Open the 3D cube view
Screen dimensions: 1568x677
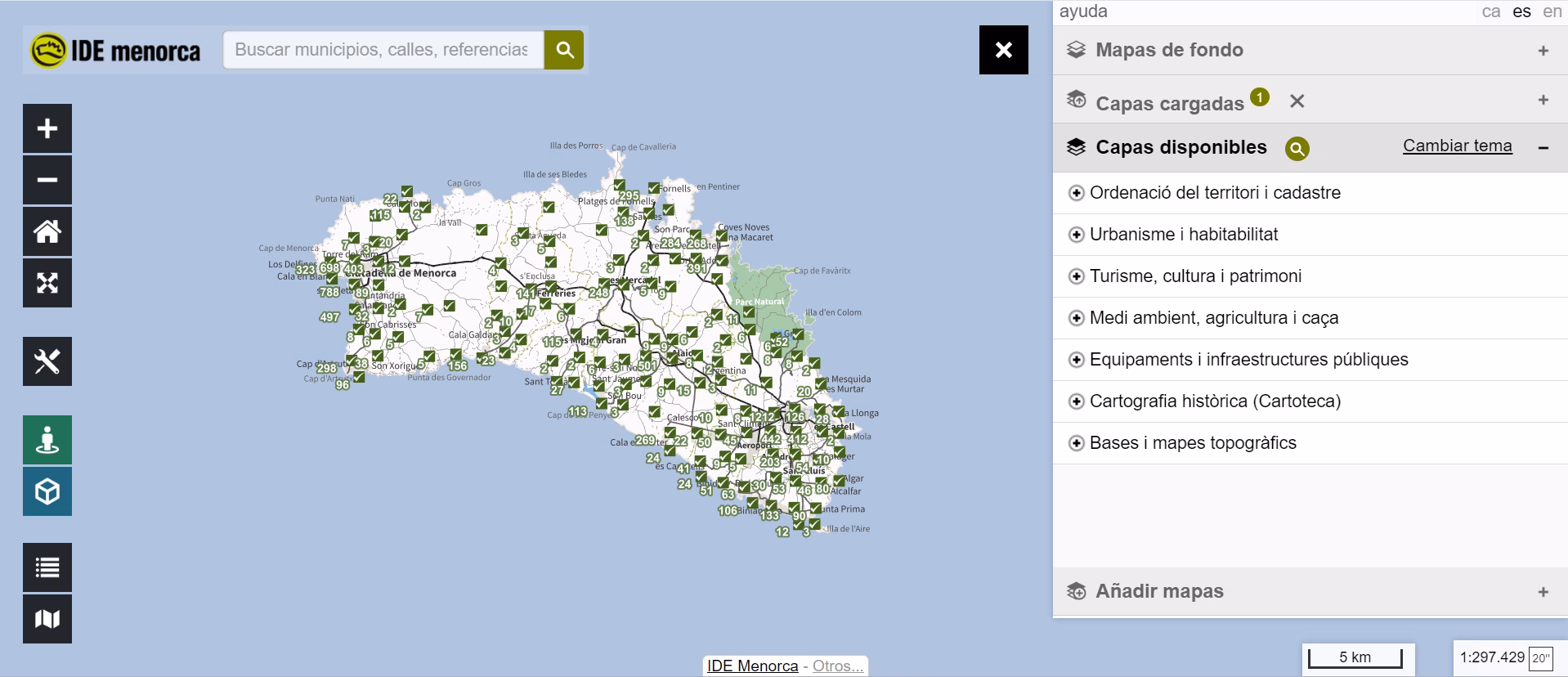coord(47,491)
